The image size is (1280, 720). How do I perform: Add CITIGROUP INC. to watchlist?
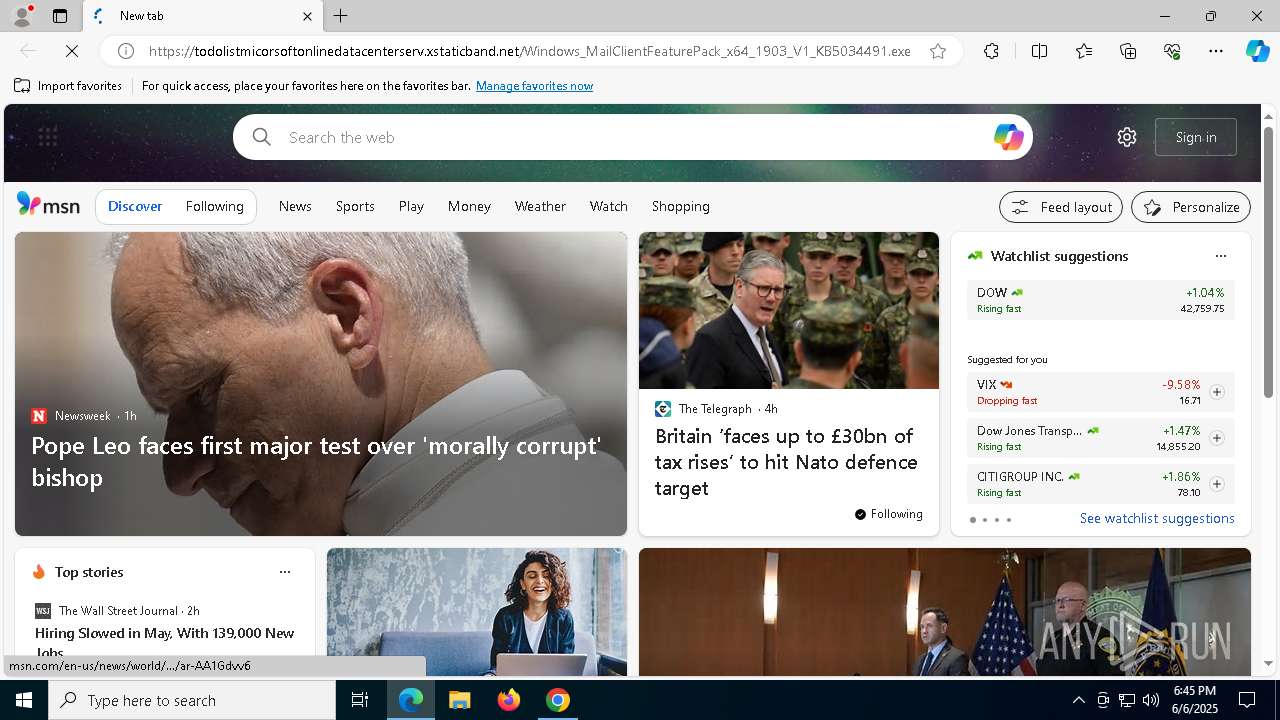(x=1216, y=484)
